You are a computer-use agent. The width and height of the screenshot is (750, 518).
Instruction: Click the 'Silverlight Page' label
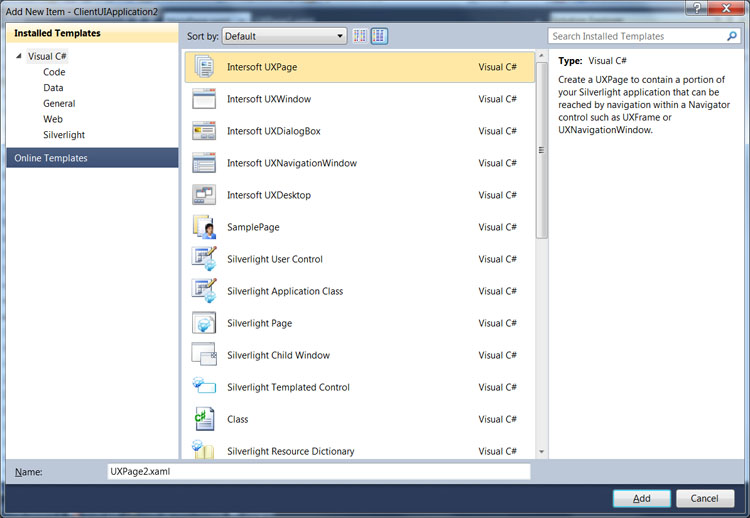[x=259, y=323]
